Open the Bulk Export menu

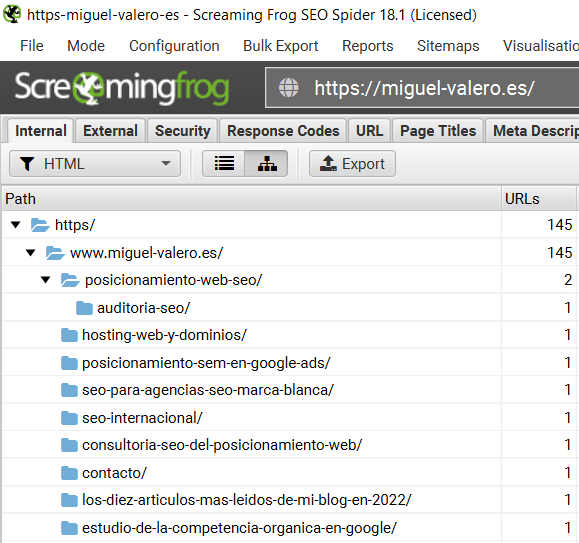coord(281,46)
